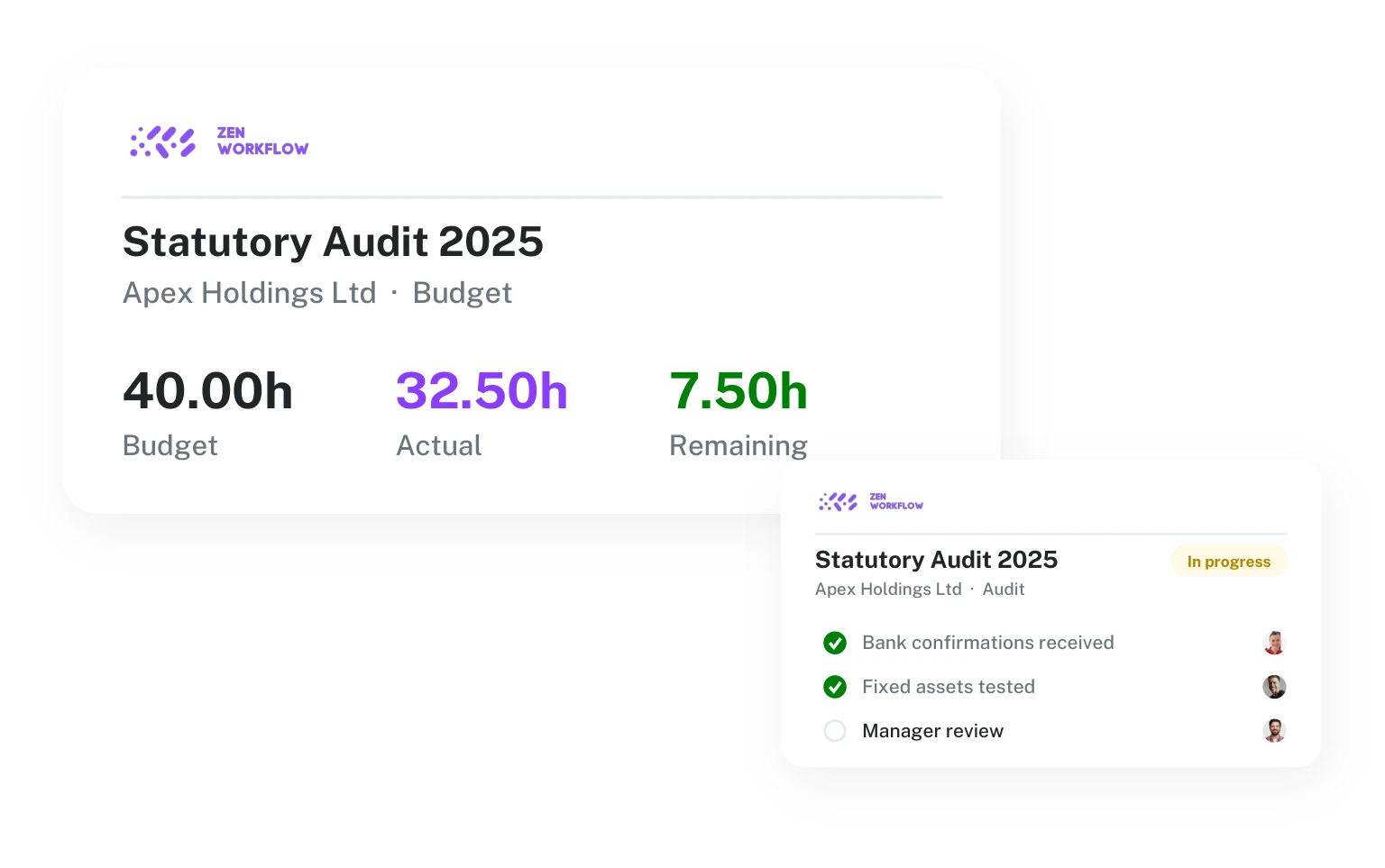Image resolution: width=1385 pixels, height=868 pixels.
Task: Click the Fixed assets tested label
Action: coord(949,687)
